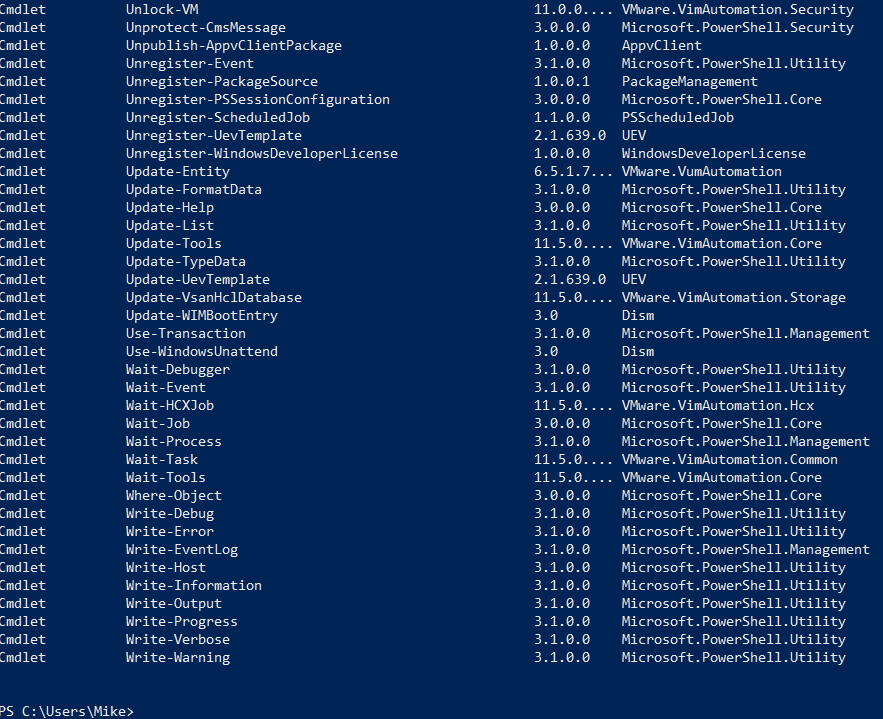Click the Unpublish-AppvClientPackage entry
The height and width of the screenshot is (719, 883).
point(233,45)
